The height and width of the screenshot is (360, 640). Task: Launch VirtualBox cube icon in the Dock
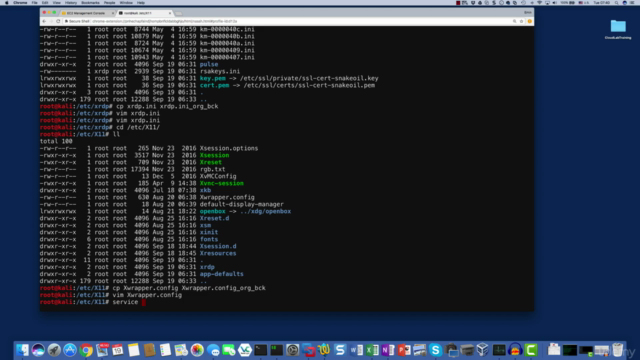[x=483, y=350]
